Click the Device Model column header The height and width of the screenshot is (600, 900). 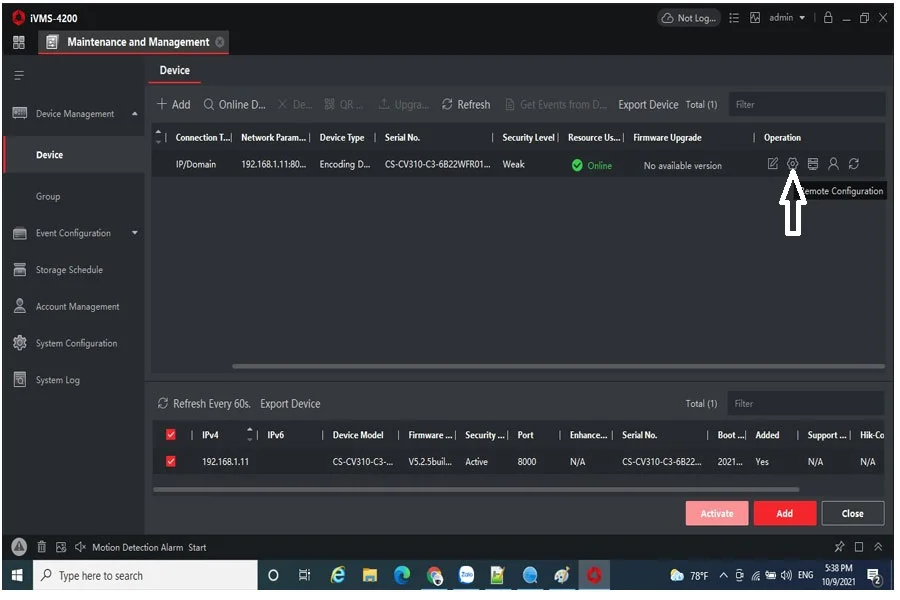pos(358,435)
